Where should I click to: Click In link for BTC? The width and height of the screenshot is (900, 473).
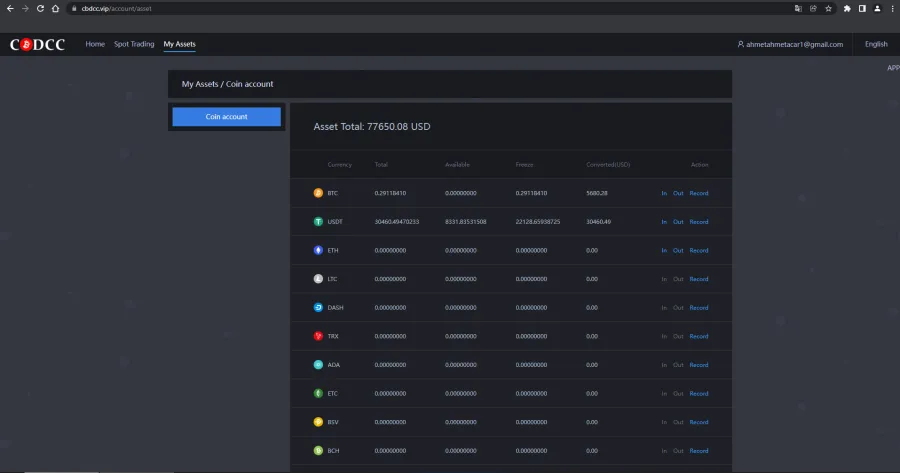point(664,193)
